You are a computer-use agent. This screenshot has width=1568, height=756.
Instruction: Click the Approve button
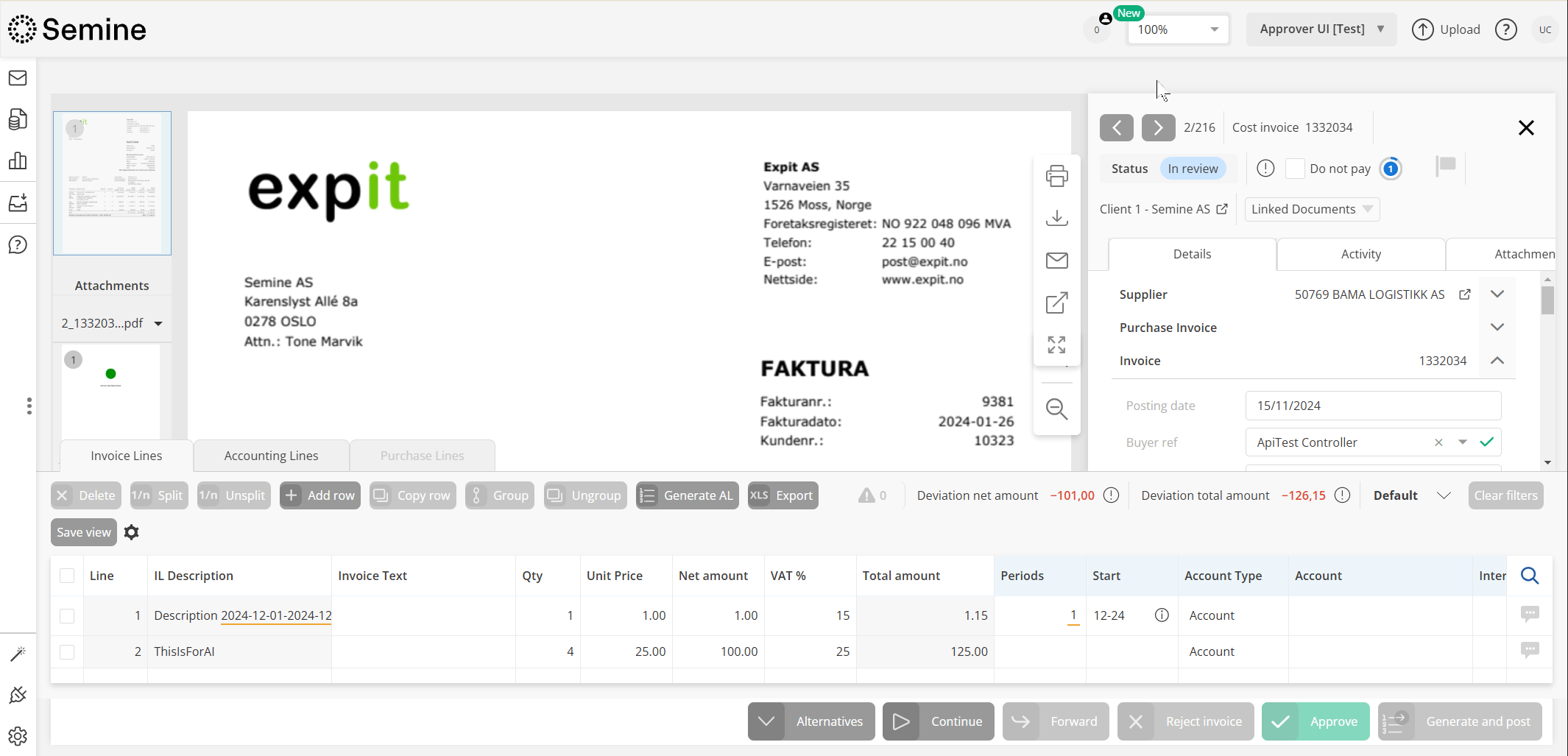1316,721
